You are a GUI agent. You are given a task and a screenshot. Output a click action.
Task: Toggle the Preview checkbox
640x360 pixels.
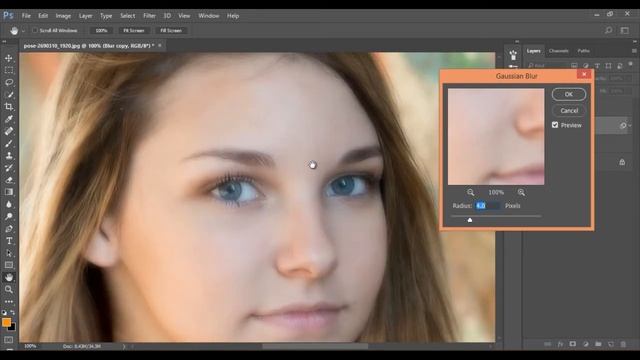click(x=555, y=125)
